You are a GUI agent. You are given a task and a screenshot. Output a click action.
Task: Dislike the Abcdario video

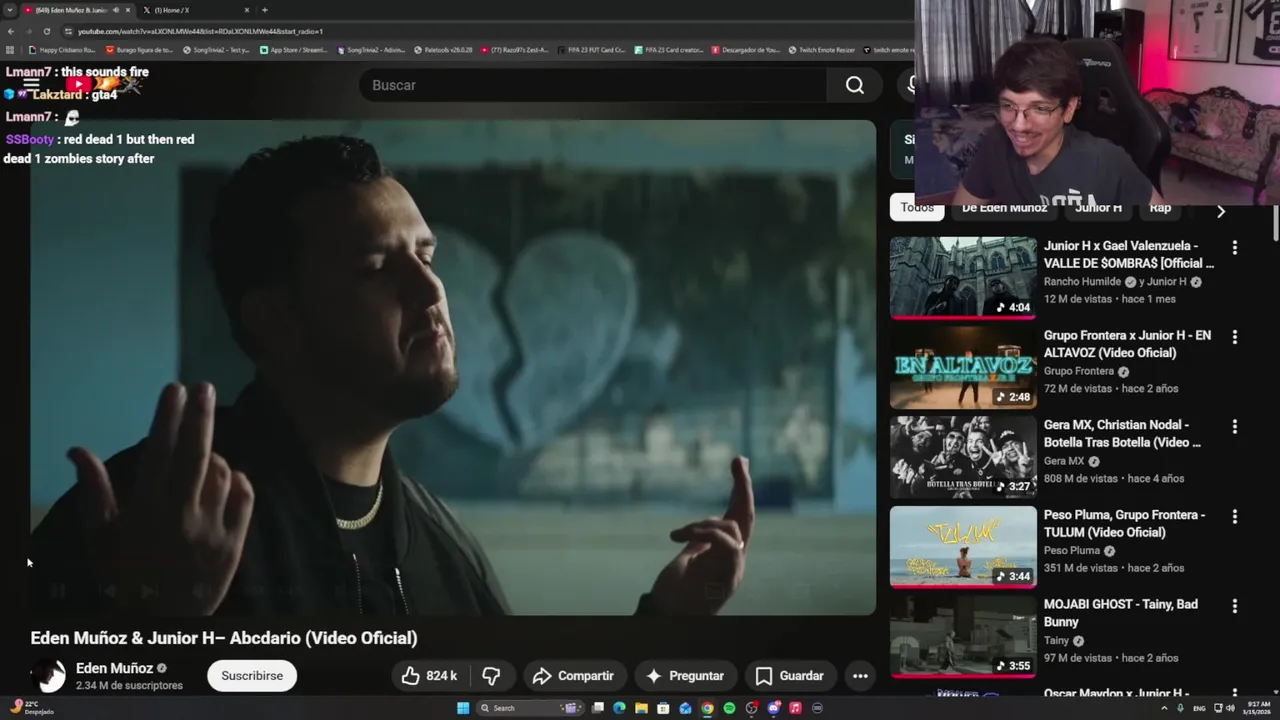click(491, 676)
